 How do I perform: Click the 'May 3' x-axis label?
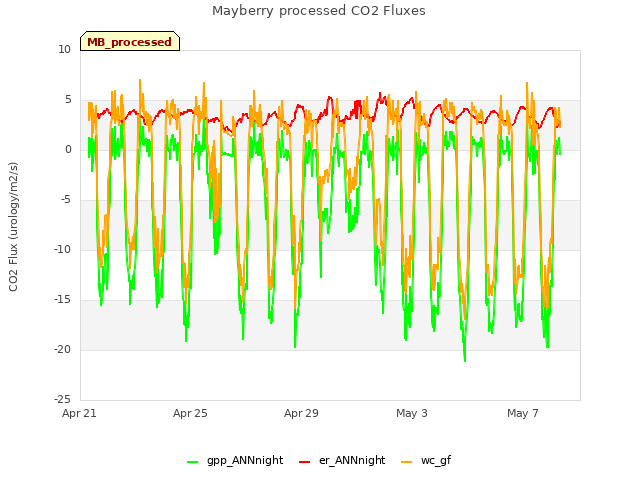coord(412,413)
